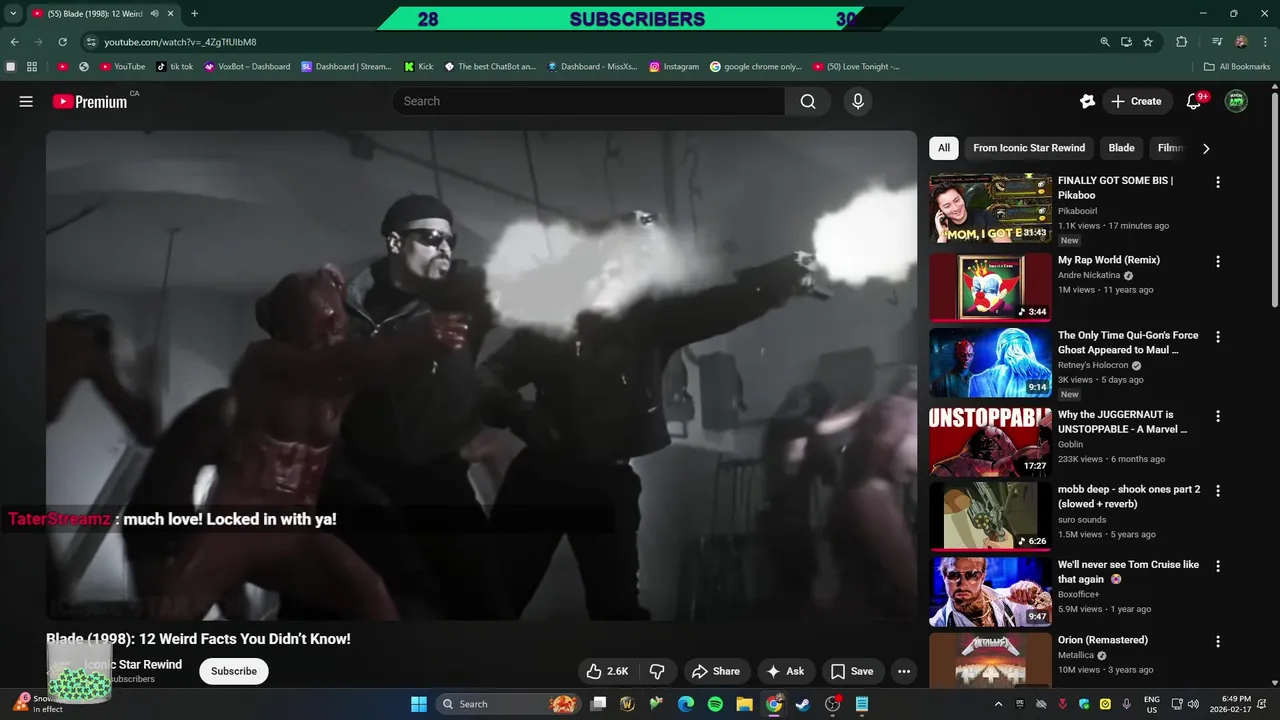The width and height of the screenshot is (1280, 720).
Task: Open the Pikaboo video thumbnail
Action: pyautogui.click(x=990, y=208)
